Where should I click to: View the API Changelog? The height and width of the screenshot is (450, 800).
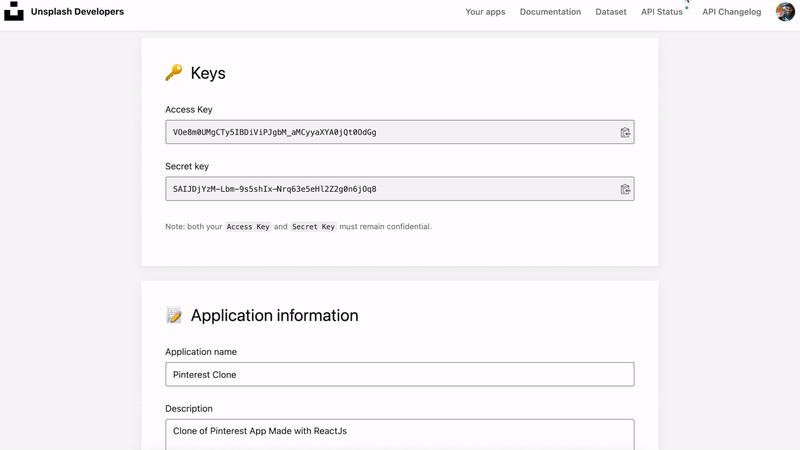click(x=731, y=12)
